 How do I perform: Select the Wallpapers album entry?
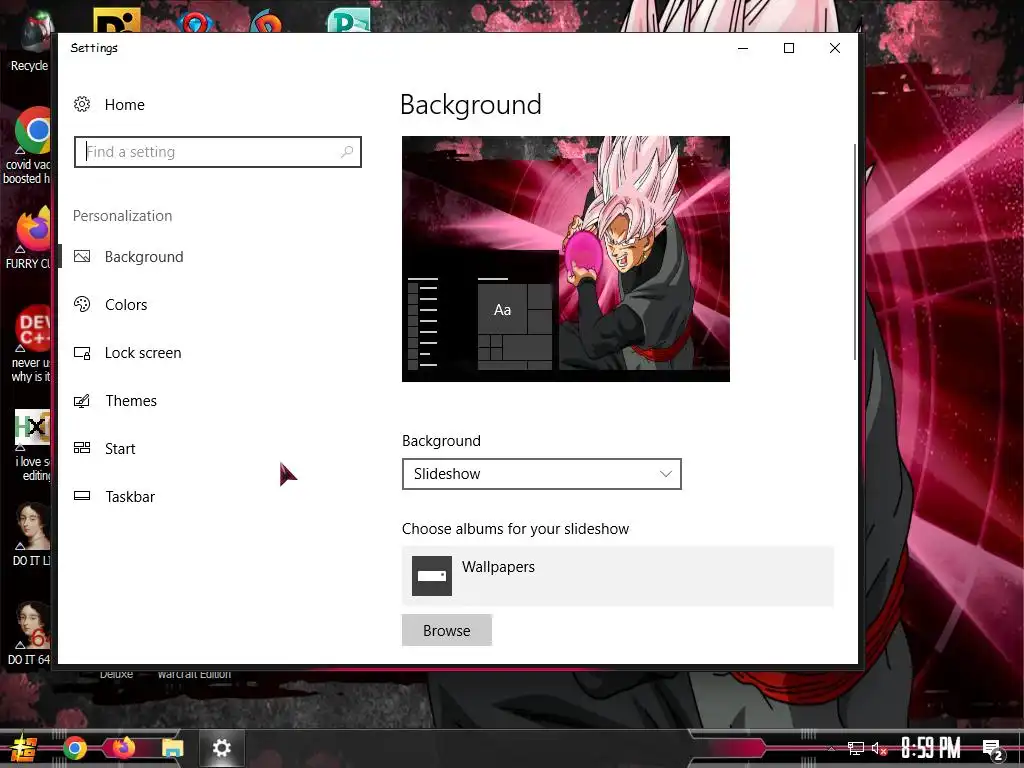618,576
